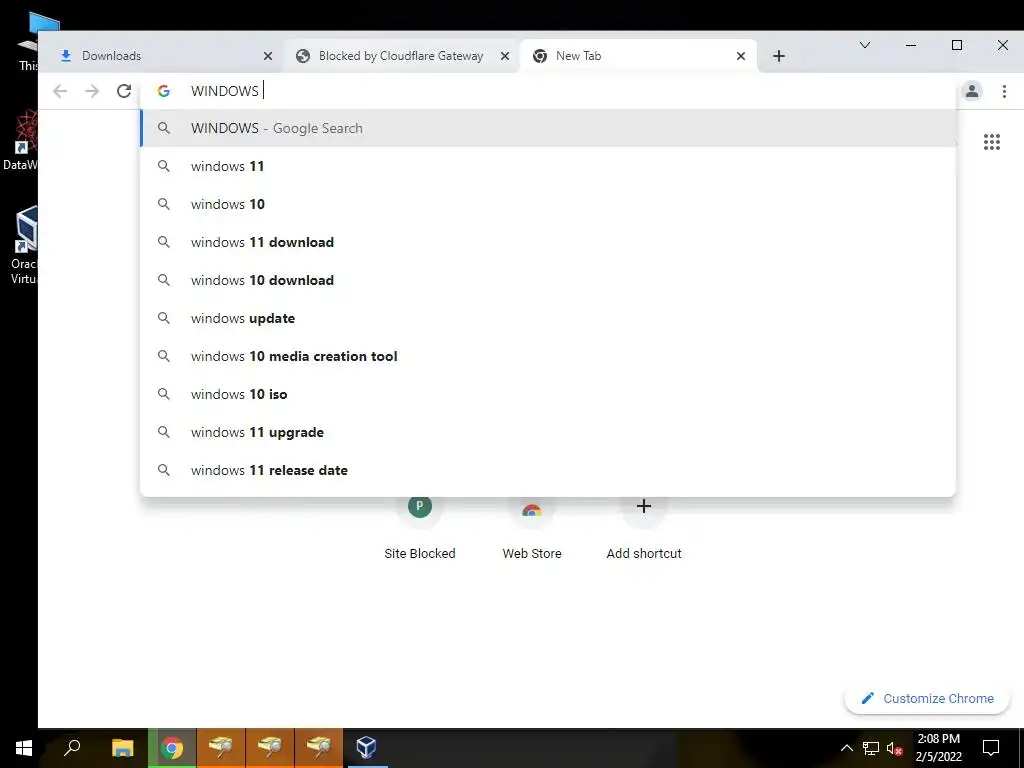This screenshot has height=768, width=1024.
Task: Click the Chrome taskbar icon
Action: coord(172,748)
